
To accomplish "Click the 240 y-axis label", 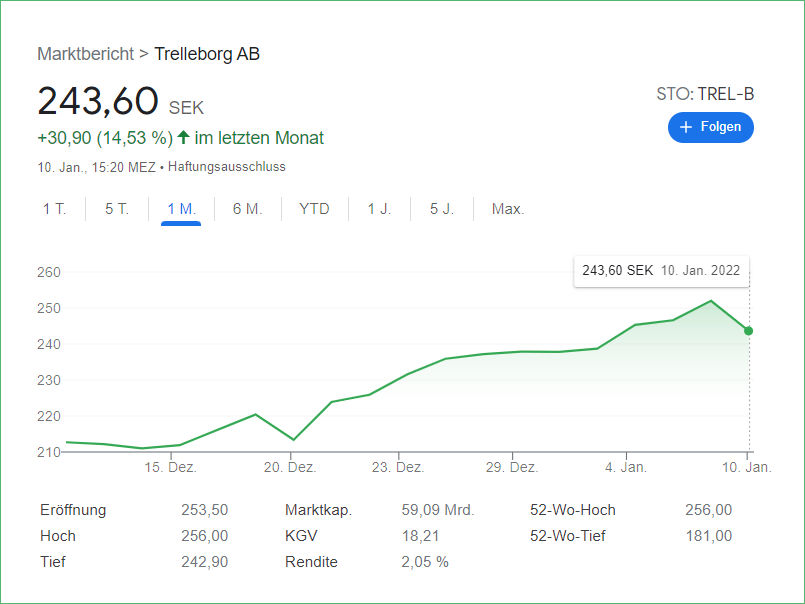I will coord(49,344).
